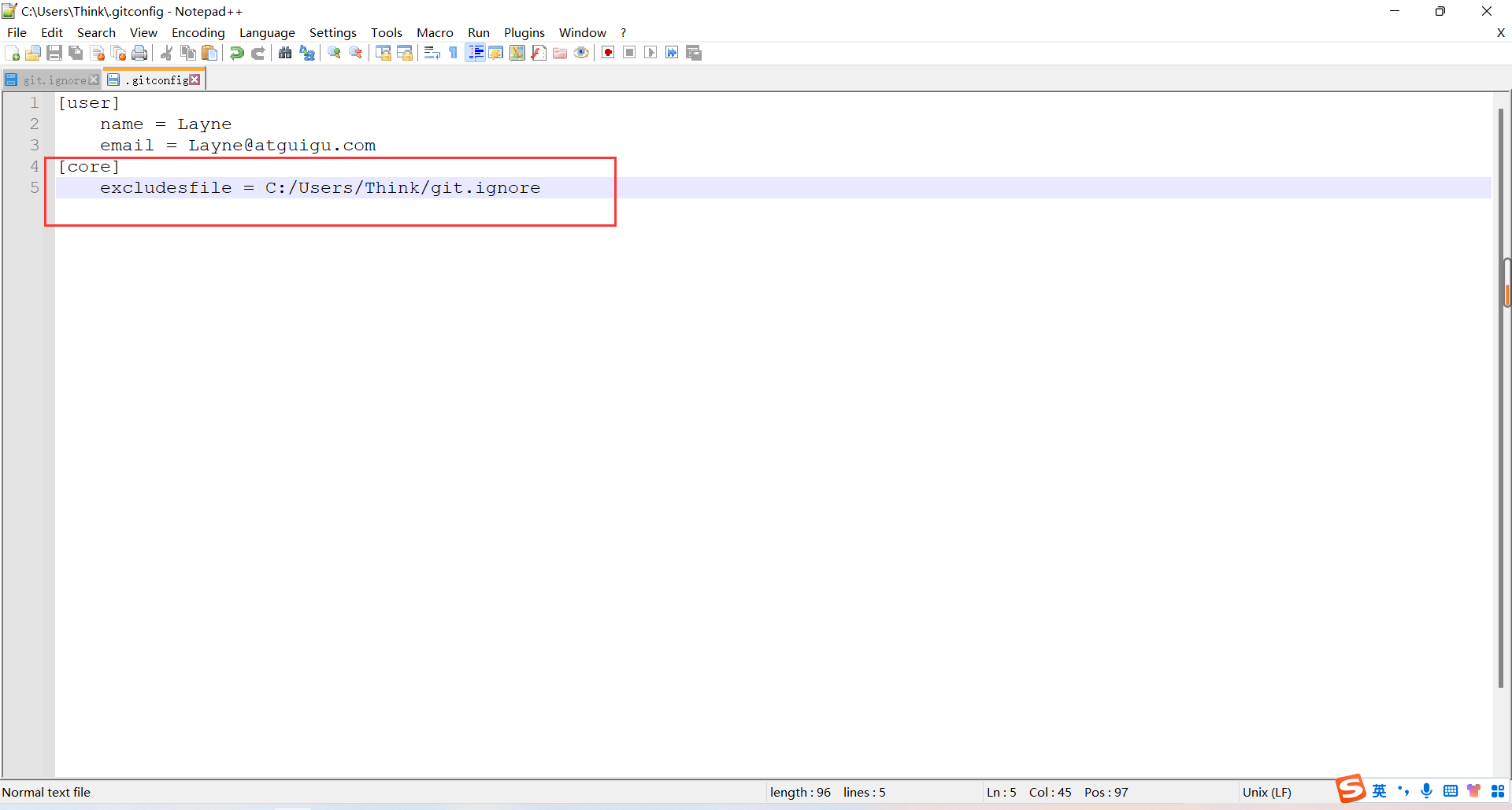Open the Search menu
This screenshot has width=1512, height=810.
pyautogui.click(x=96, y=32)
